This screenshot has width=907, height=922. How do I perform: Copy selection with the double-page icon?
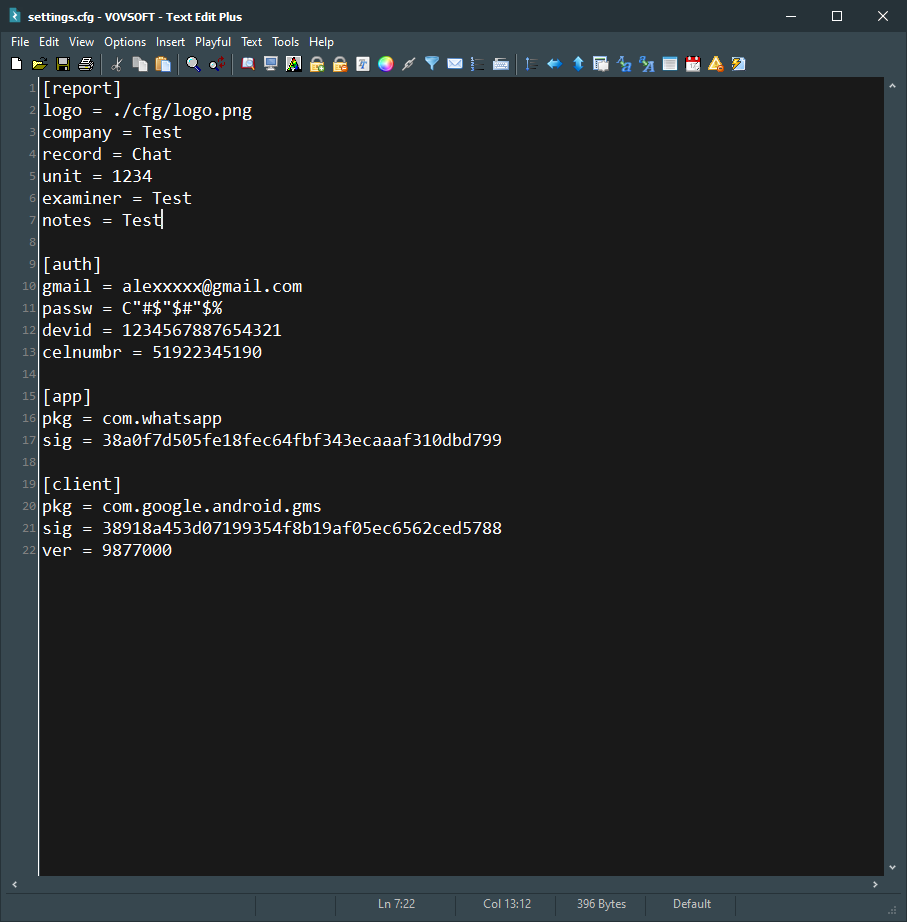point(140,64)
